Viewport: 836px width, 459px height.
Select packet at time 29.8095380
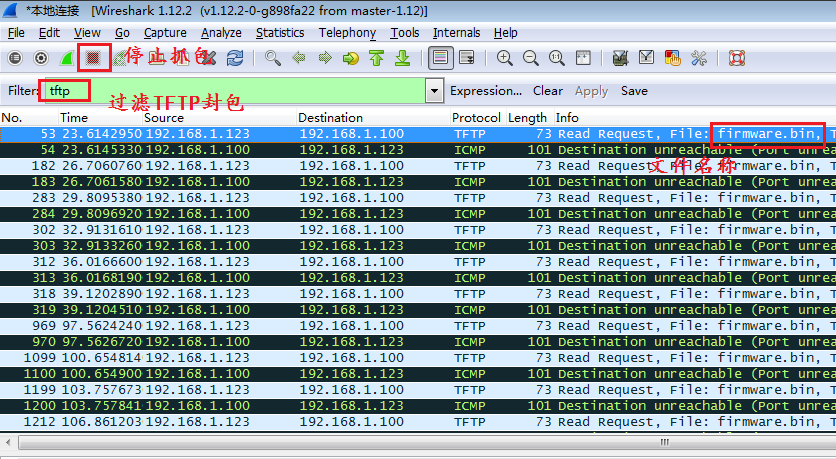point(418,198)
